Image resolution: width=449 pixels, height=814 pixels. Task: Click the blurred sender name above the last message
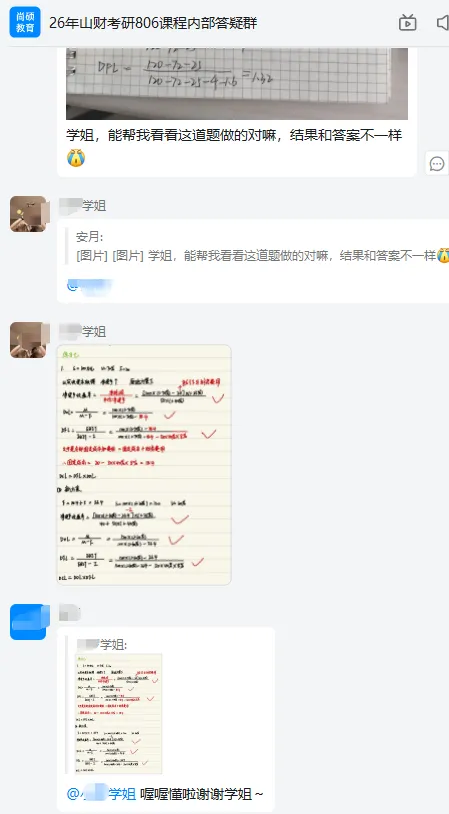coord(70,613)
